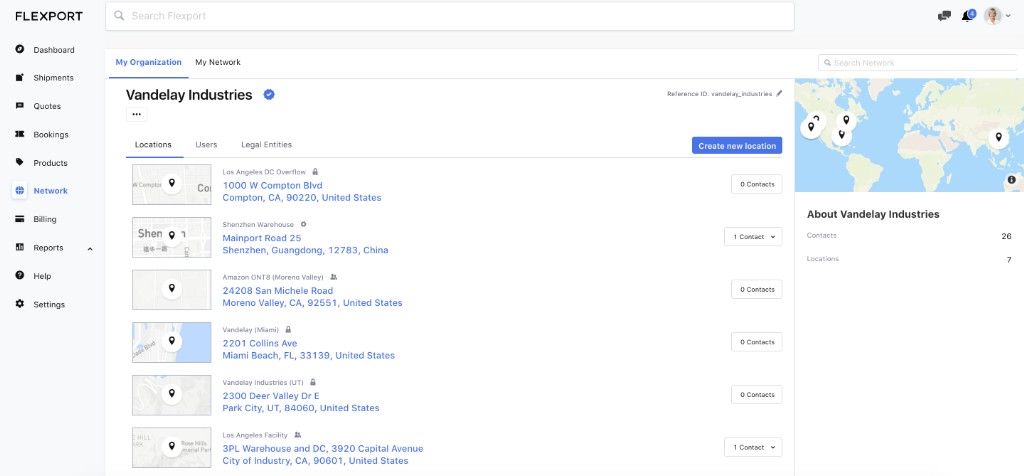
Task: Click the gear icon beside Shenzhen Warehouse
Action: (303, 225)
